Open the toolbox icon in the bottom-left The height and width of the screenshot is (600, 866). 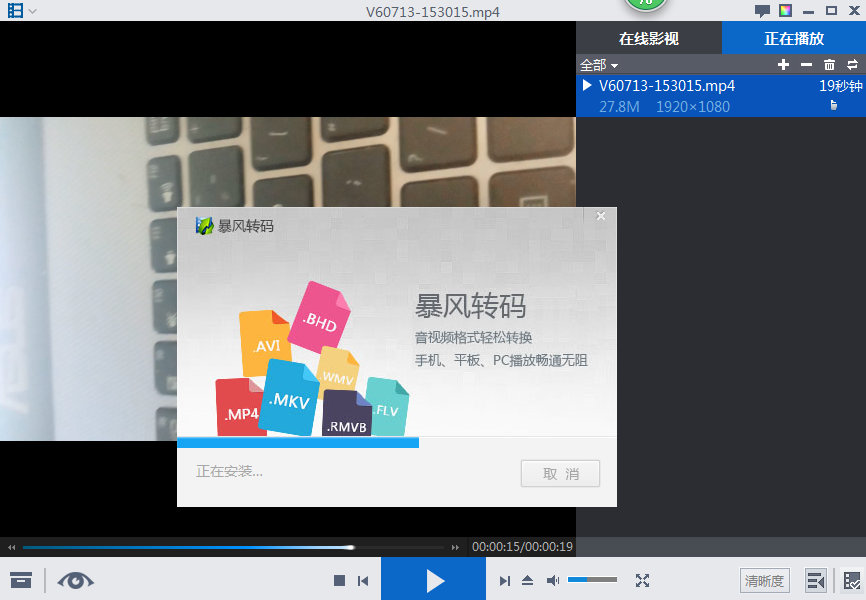point(21,580)
